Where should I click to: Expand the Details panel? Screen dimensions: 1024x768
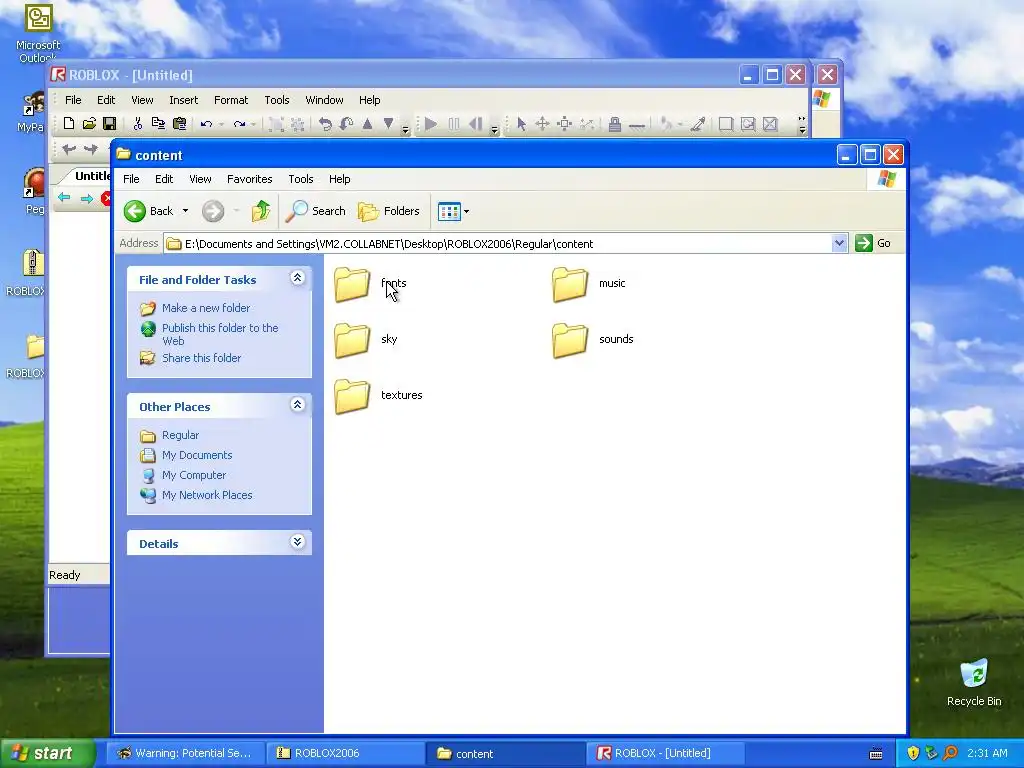pyautogui.click(x=297, y=542)
